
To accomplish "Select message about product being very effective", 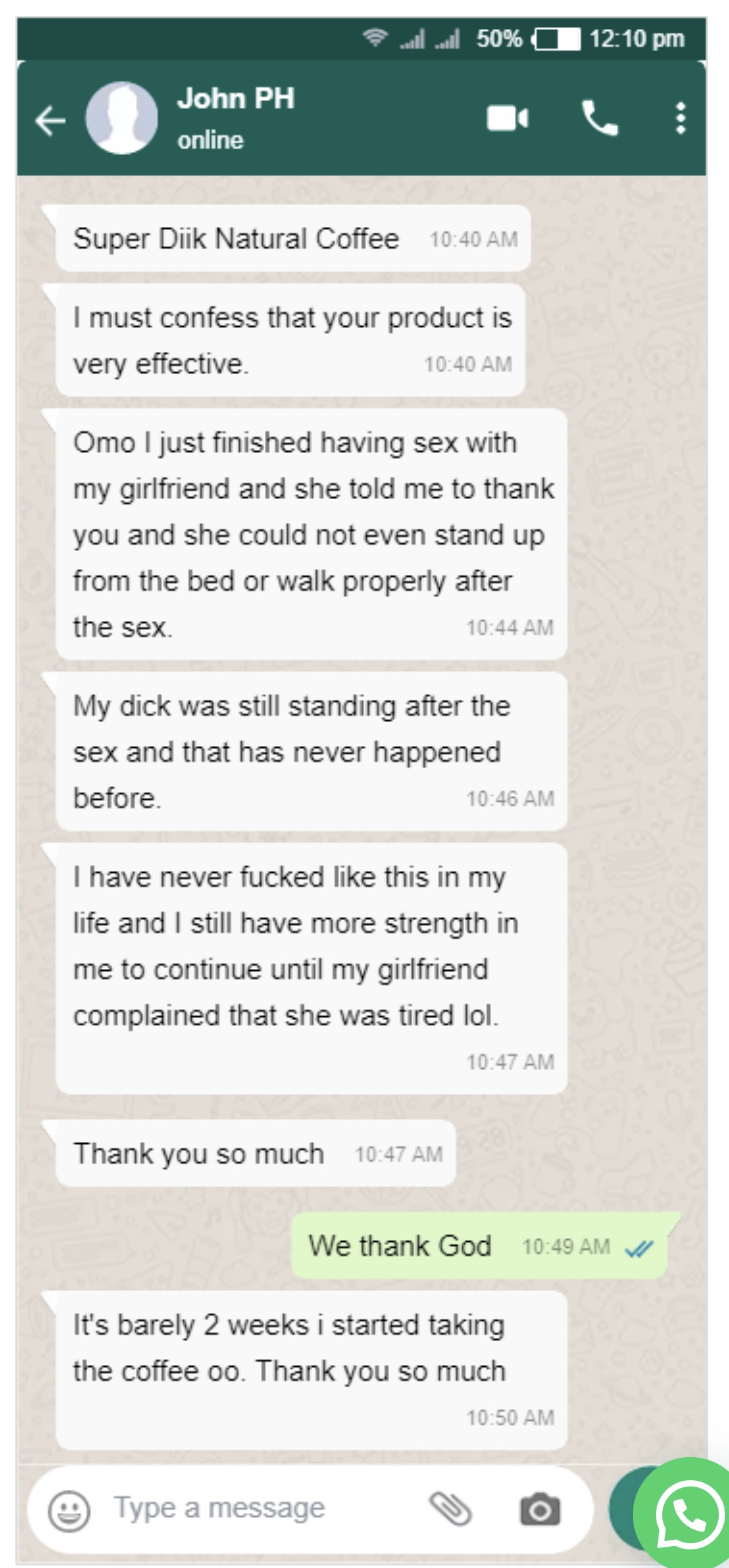I will [290, 340].
